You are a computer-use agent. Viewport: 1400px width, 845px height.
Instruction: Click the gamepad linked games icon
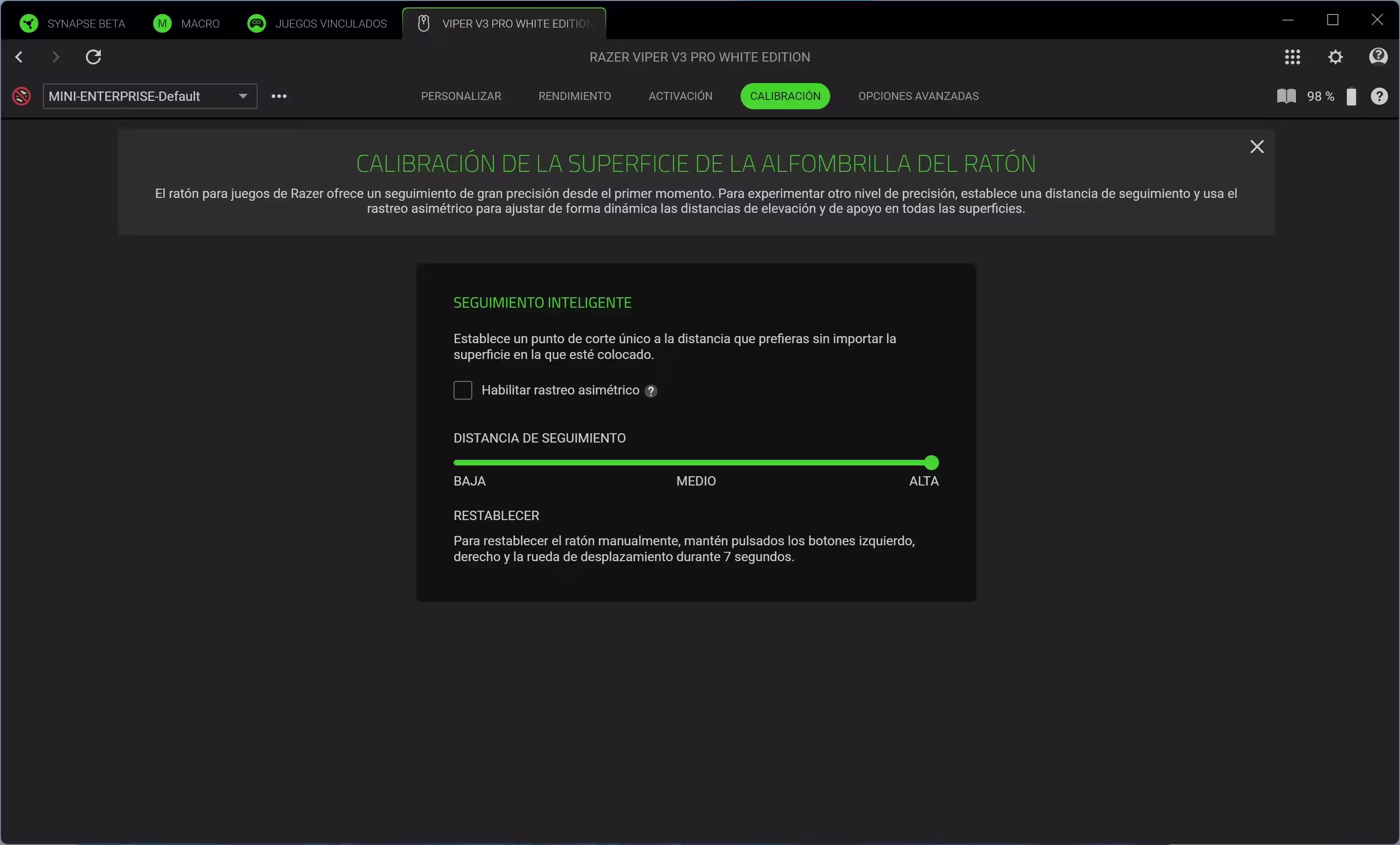[x=257, y=23]
